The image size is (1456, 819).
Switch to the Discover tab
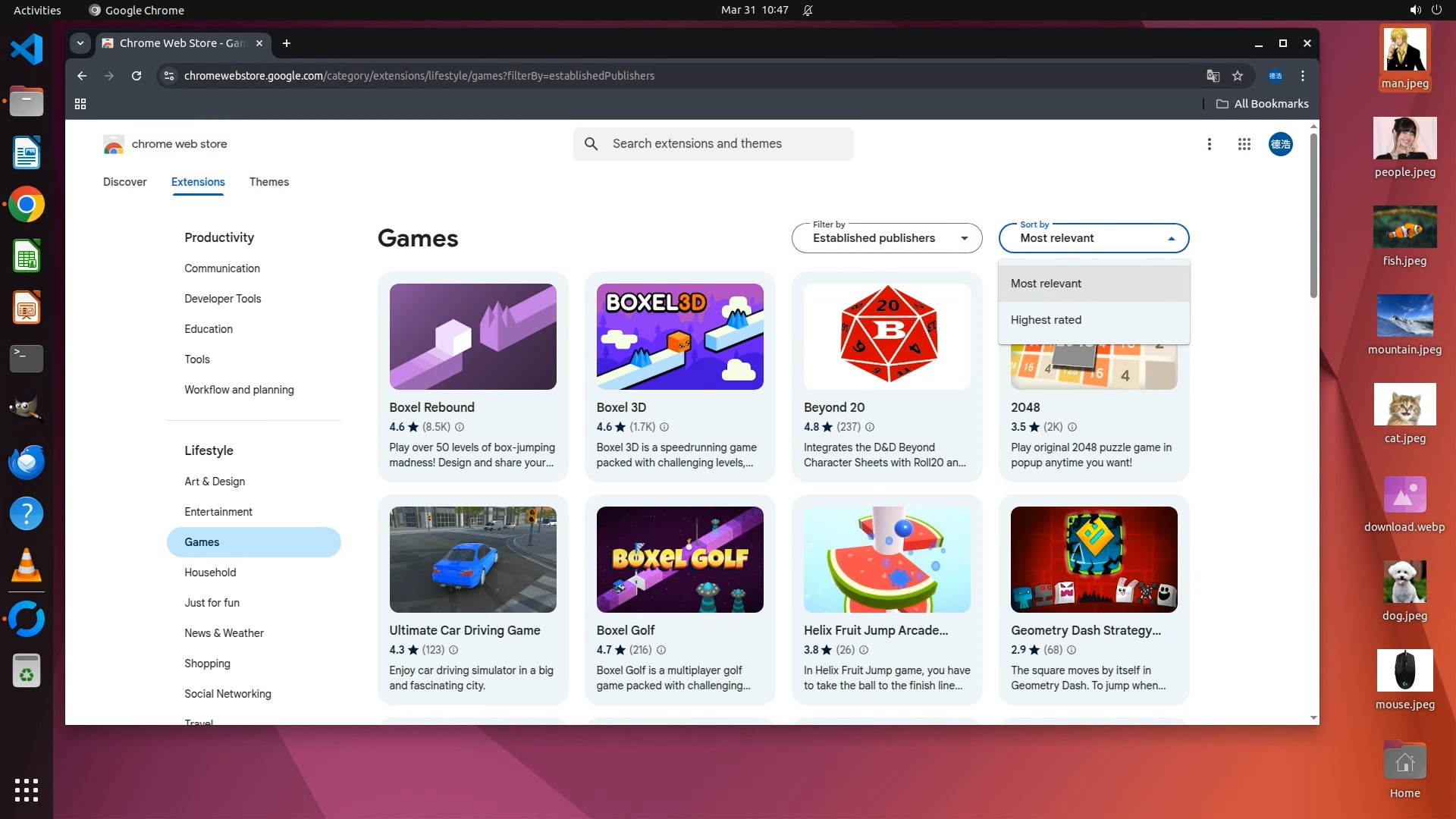[x=124, y=182]
